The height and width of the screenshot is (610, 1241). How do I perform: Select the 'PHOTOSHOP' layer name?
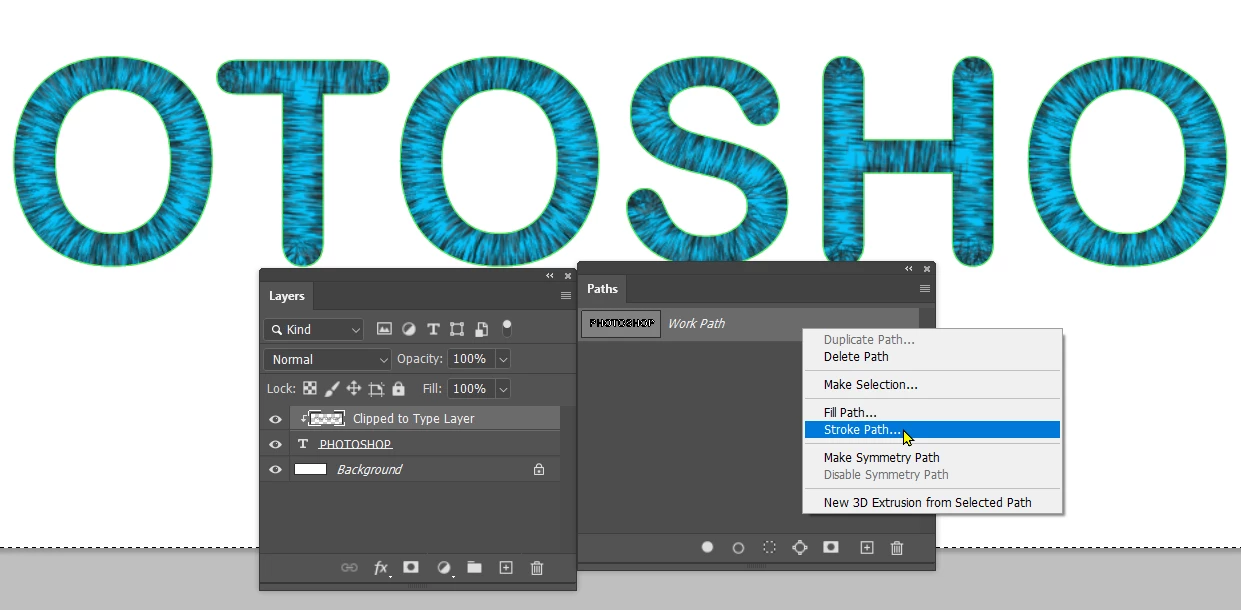(355, 444)
